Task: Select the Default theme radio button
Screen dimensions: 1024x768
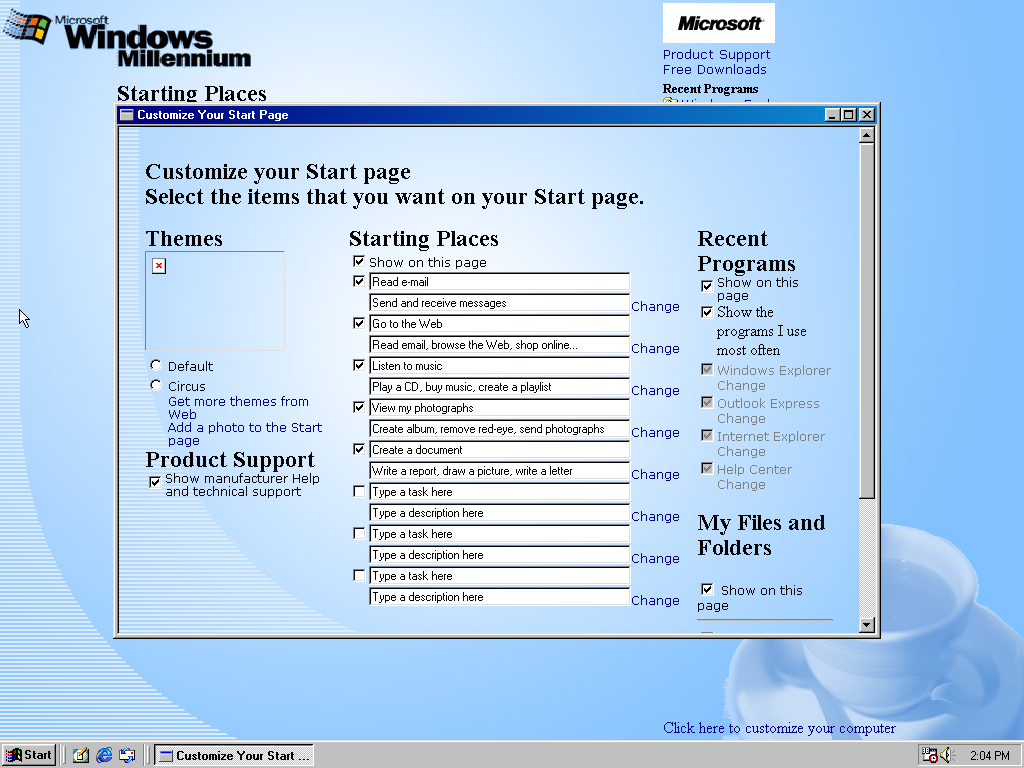Action: 155,365
